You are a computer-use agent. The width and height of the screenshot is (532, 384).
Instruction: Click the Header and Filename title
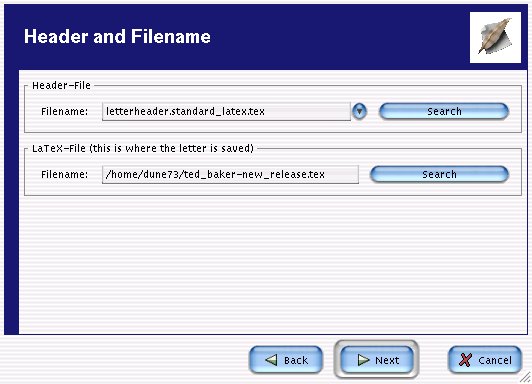click(x=117, y=36)
